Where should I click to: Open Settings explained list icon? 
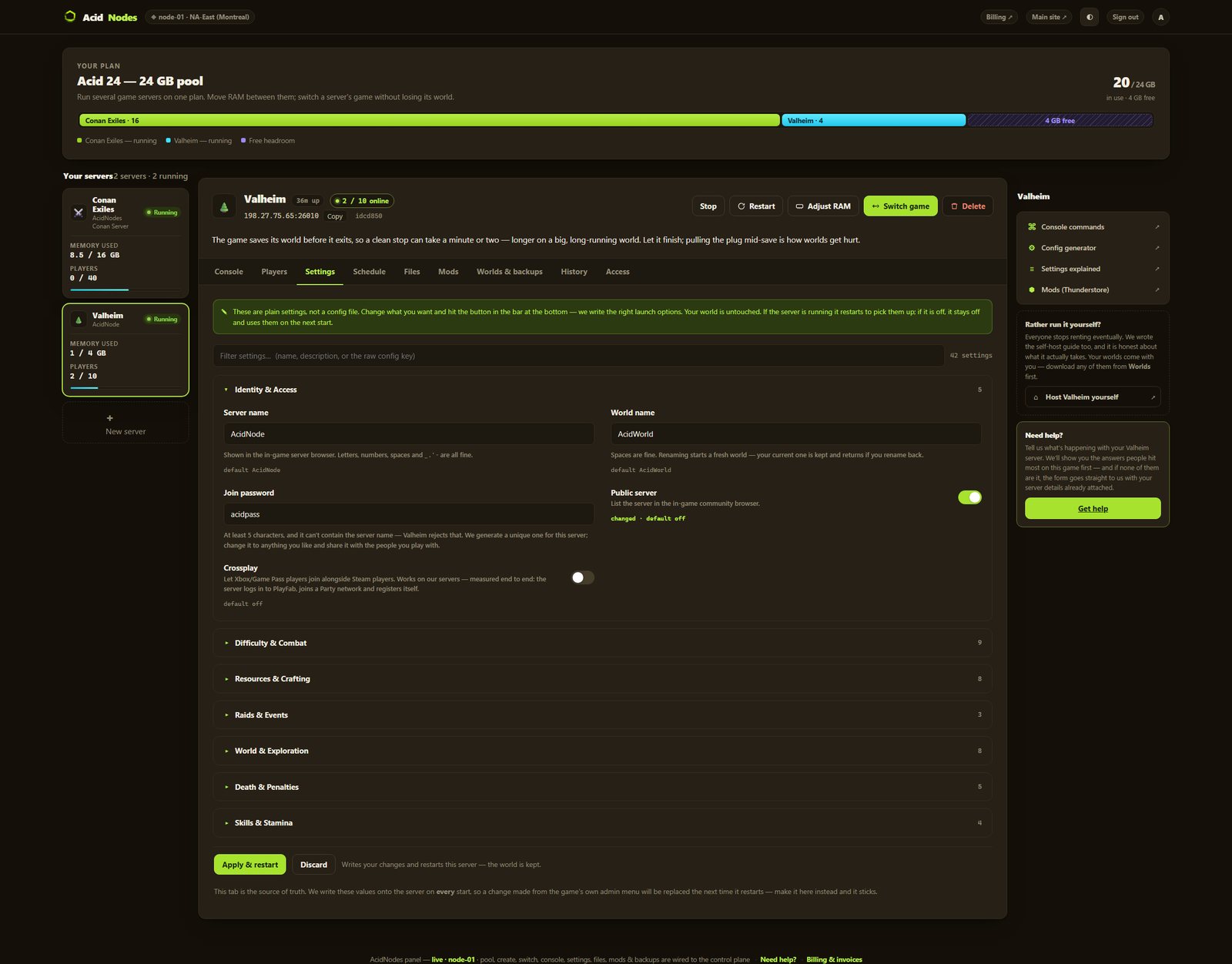coord(1032,269)
